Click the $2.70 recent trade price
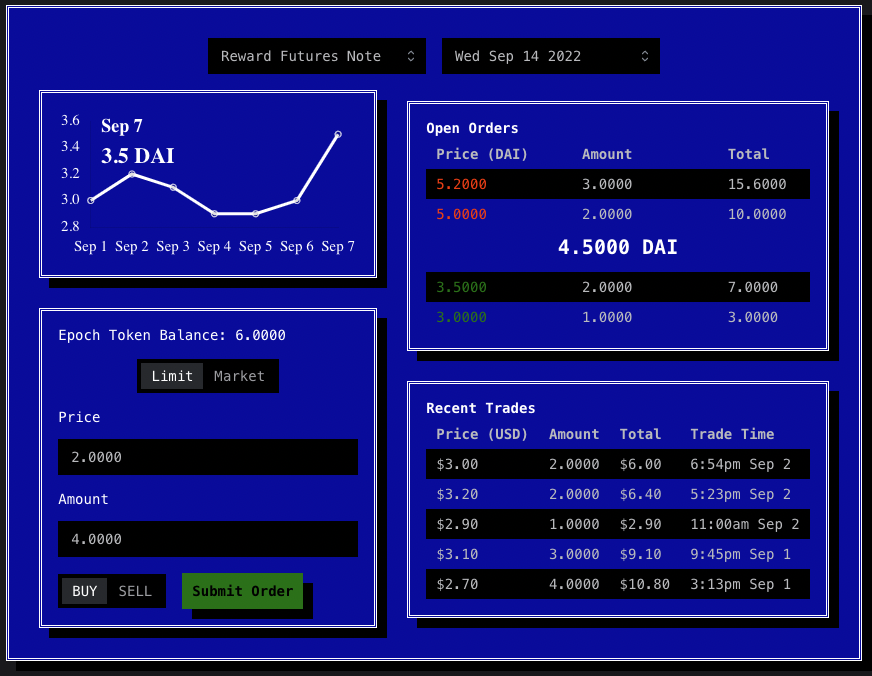This screenshot has width=872, height=676. click(x=457, y=584)
